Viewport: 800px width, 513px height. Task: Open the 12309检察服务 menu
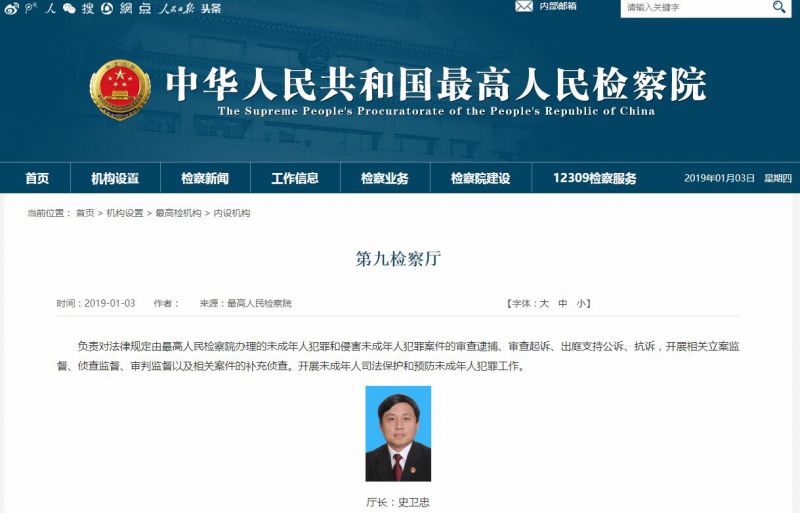pos(595,178)
